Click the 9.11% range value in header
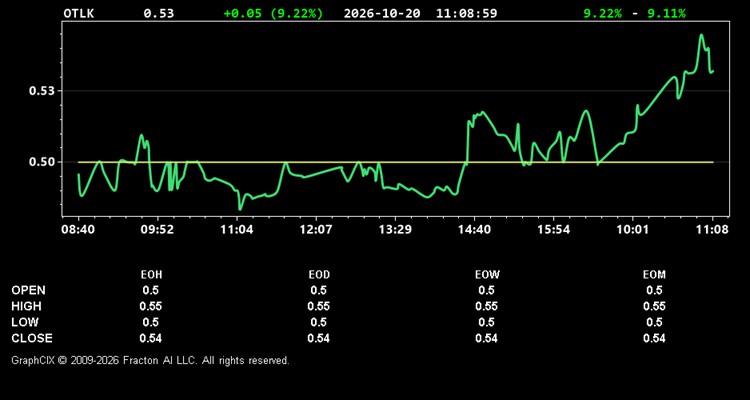 pyautogui.click(x=666, y=13)
